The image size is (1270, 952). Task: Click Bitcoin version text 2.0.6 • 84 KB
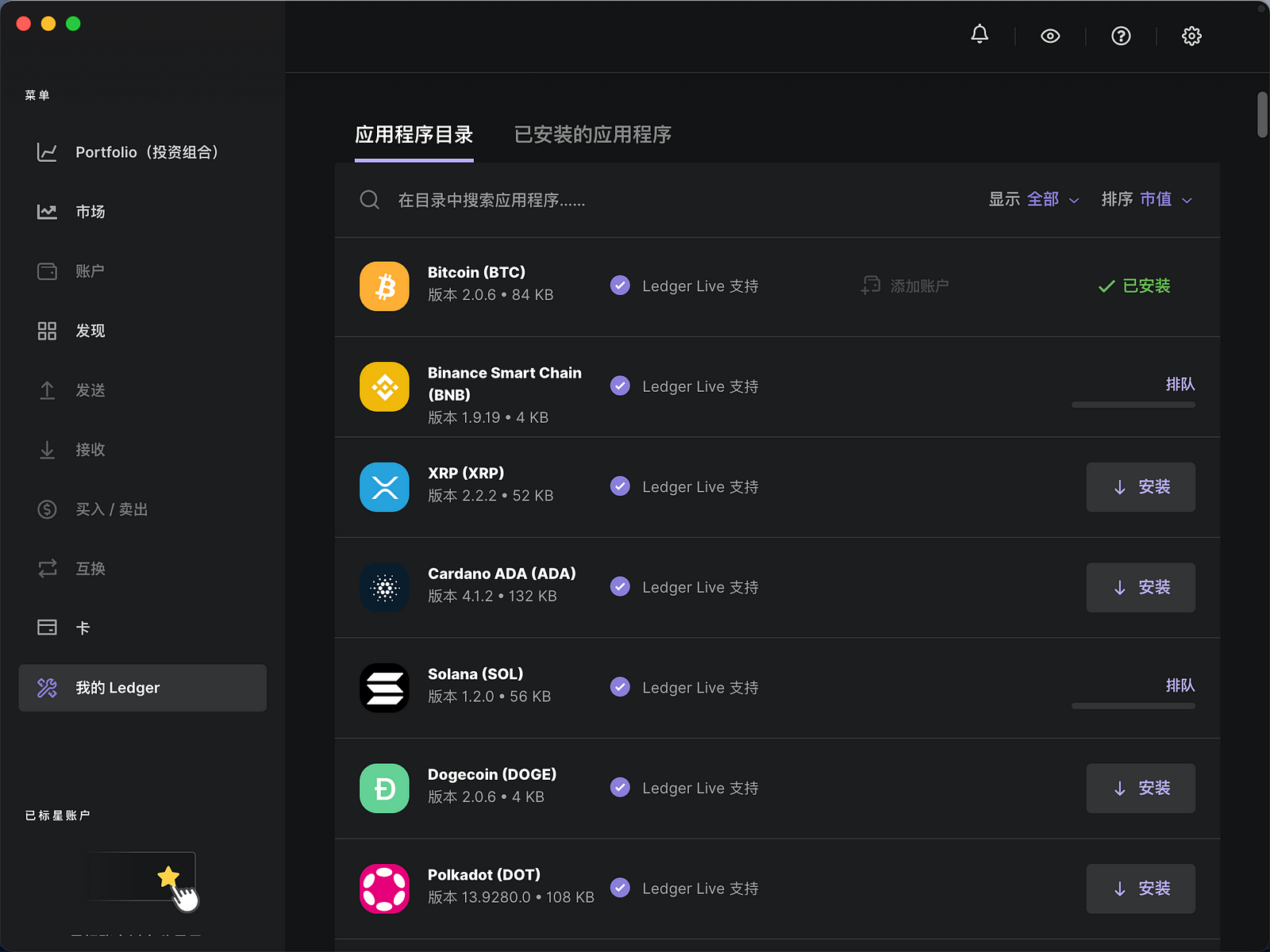coord(491,295)
